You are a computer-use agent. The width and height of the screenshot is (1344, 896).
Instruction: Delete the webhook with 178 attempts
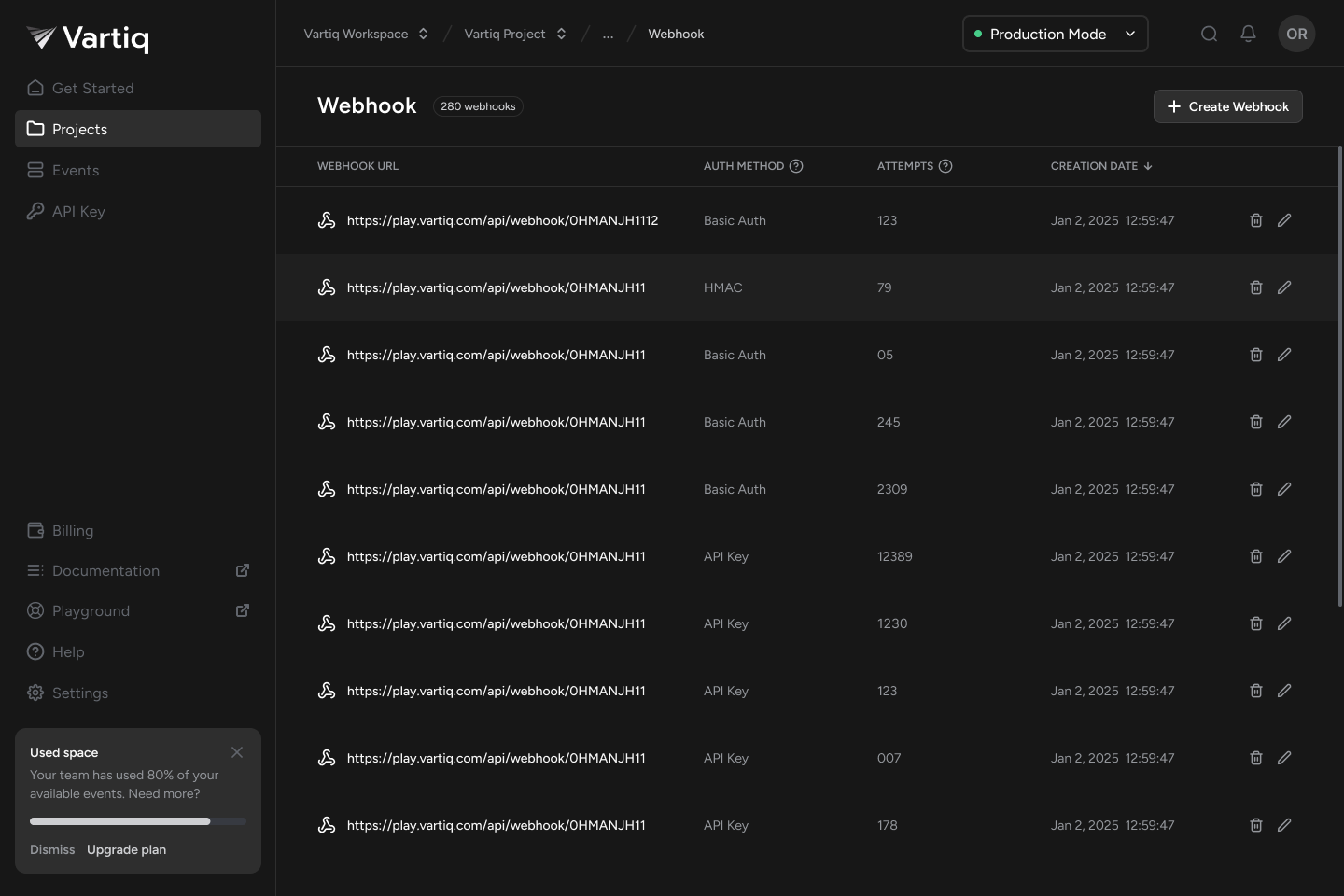click(x=1256, y=825)
